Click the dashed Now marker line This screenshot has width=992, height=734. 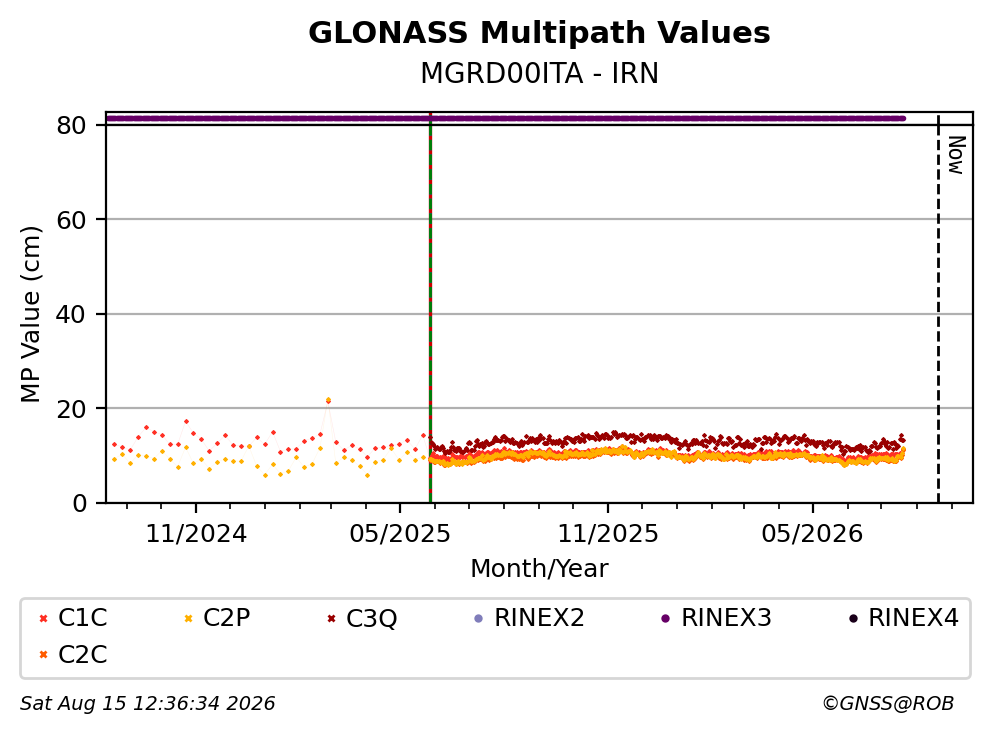pyautogui.click(x=938, y=308)
